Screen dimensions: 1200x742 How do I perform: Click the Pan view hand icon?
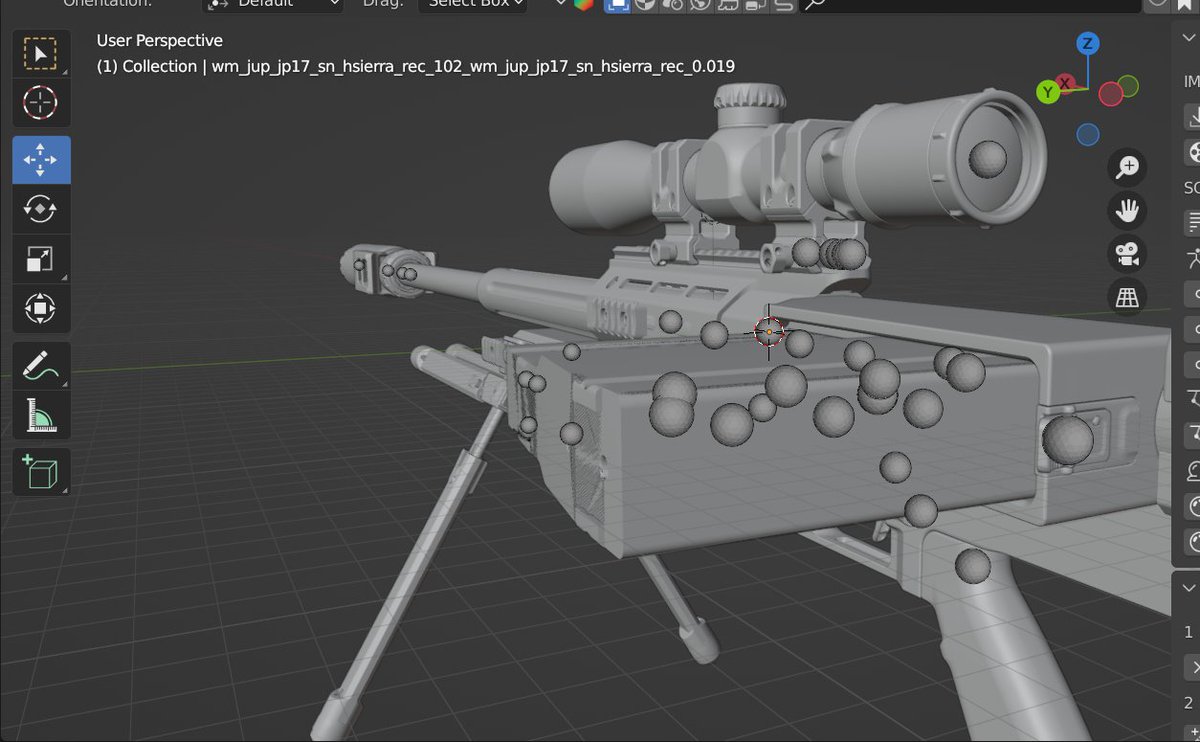click(x=1128, y=210)
